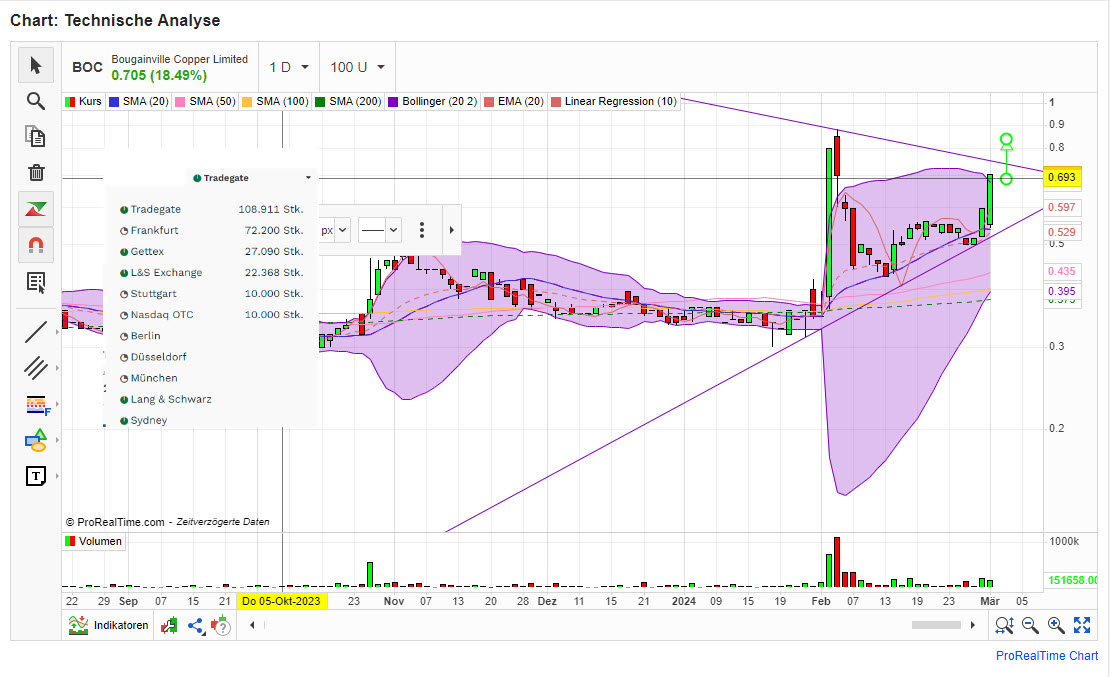Screen dimensions: 1110x677
Task: Click the candlestick chart style icon
Action: click(169, 625)
